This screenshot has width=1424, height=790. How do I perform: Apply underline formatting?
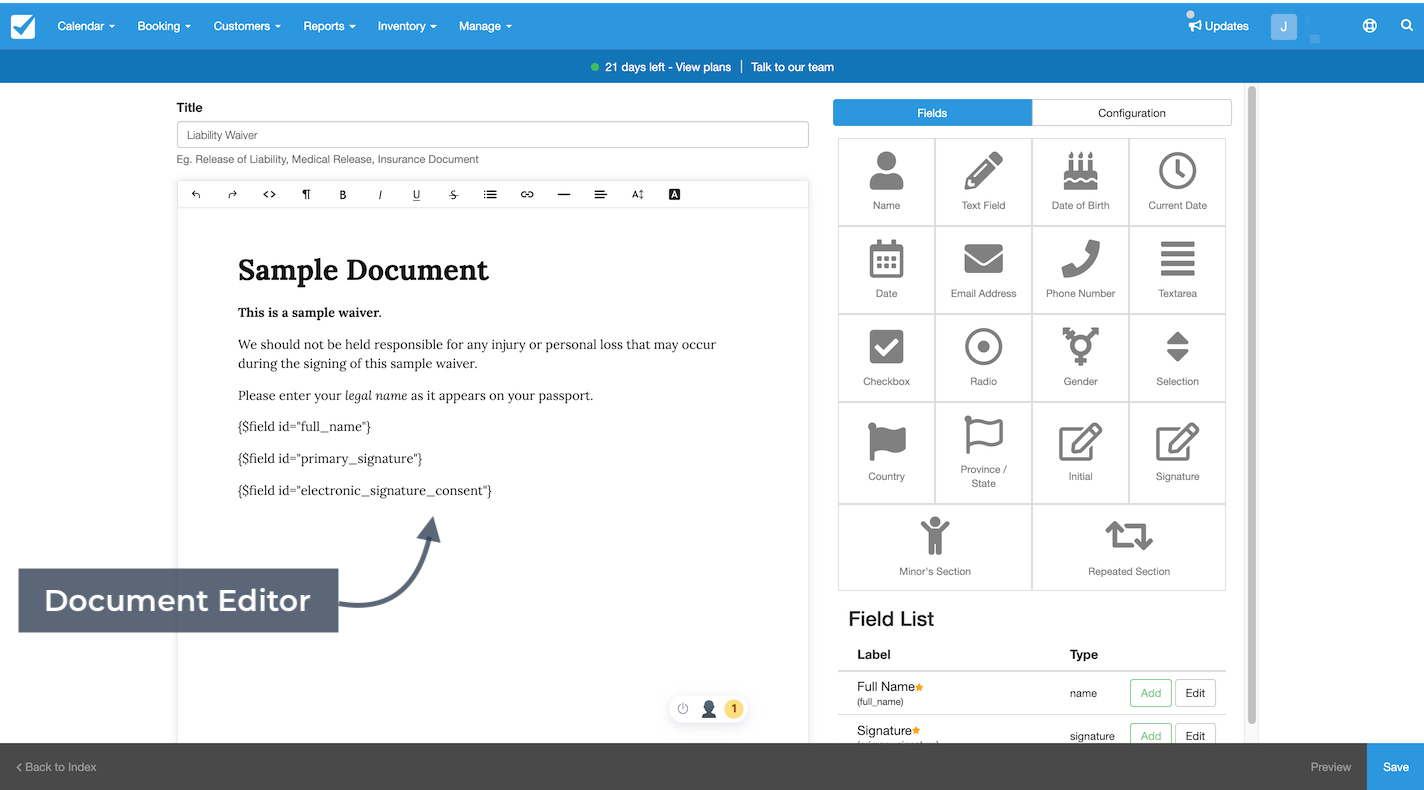click(416, 195)
